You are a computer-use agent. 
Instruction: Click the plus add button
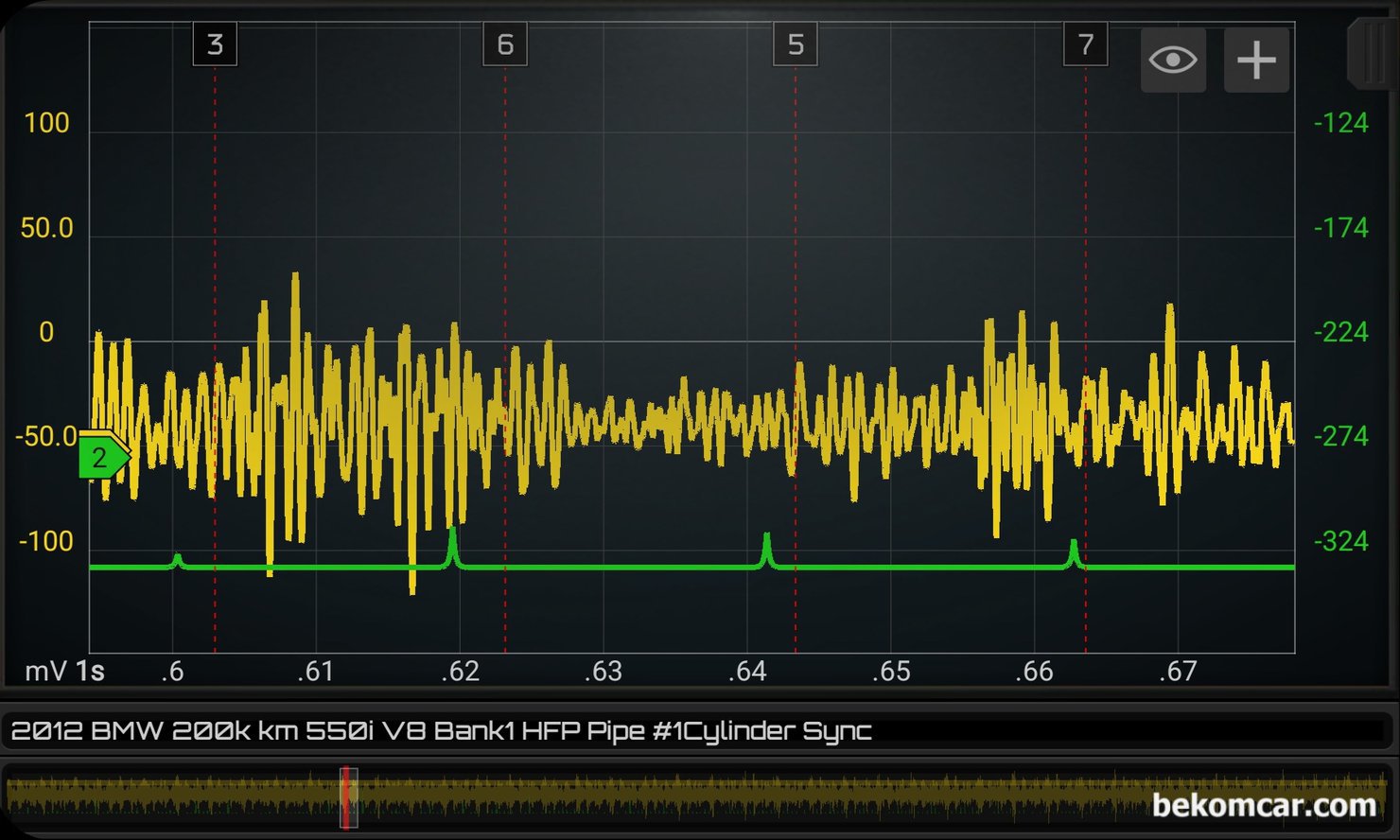point(1256,61)
